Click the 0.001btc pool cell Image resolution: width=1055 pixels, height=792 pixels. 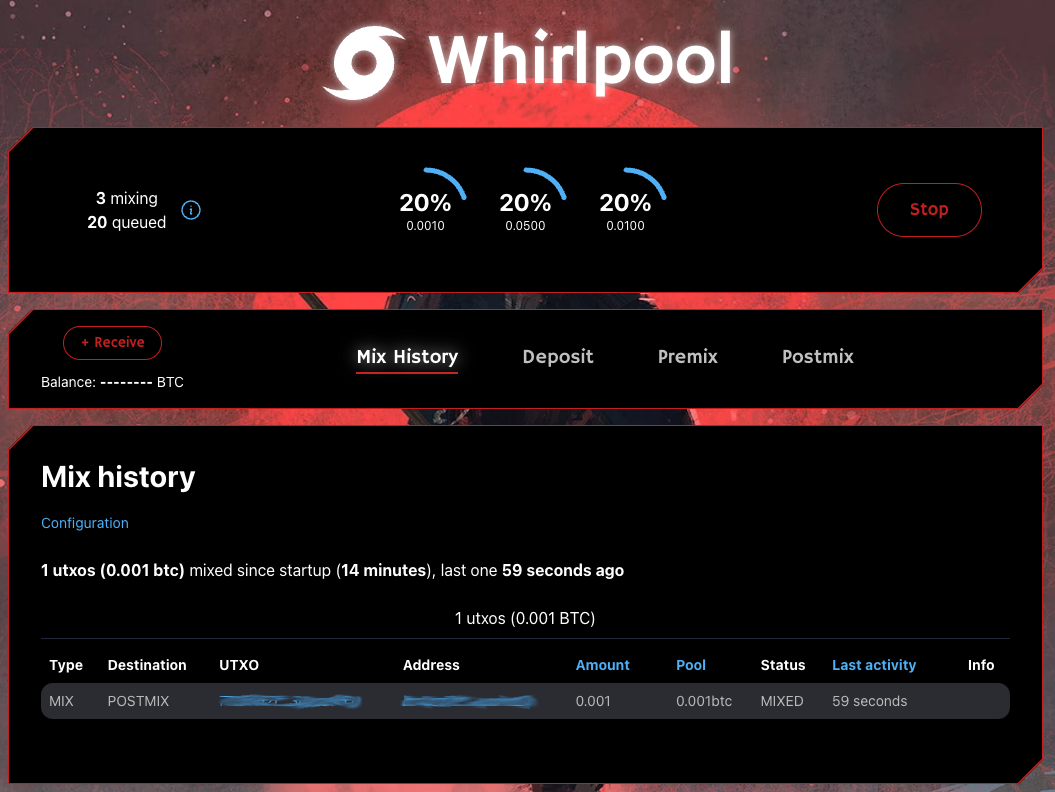pyautogui.click(x=704, y=701)
